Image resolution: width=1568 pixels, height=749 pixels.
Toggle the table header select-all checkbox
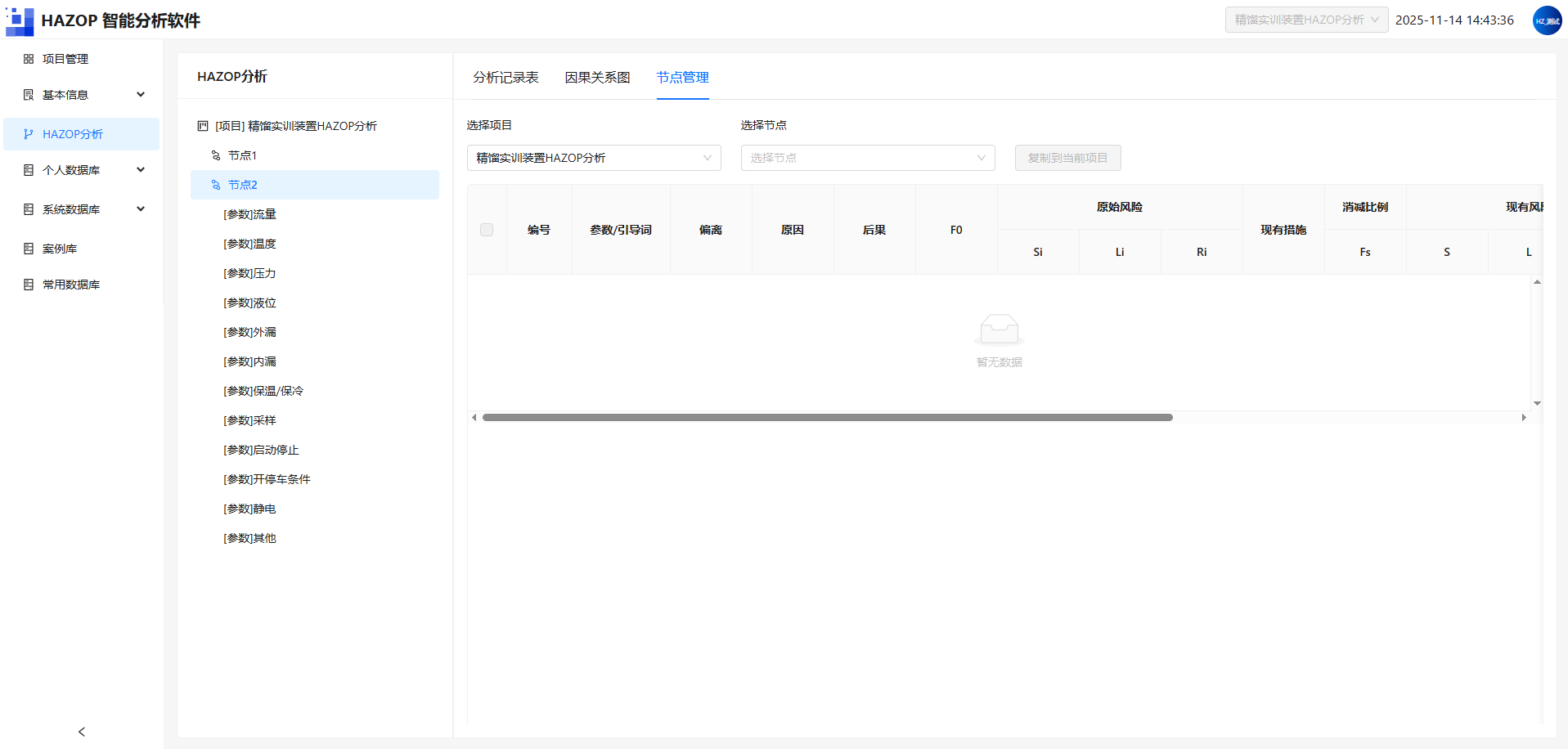(487, 230)
